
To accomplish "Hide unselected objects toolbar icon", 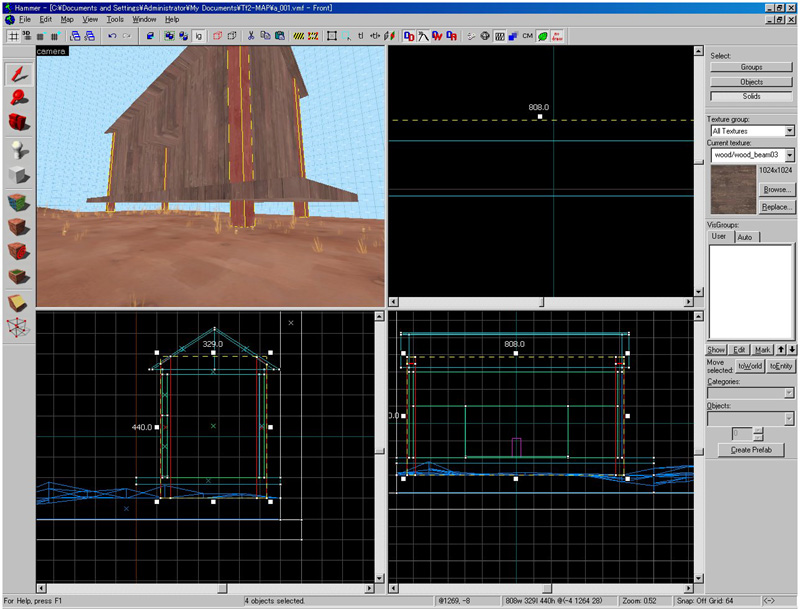I will 232,36.
